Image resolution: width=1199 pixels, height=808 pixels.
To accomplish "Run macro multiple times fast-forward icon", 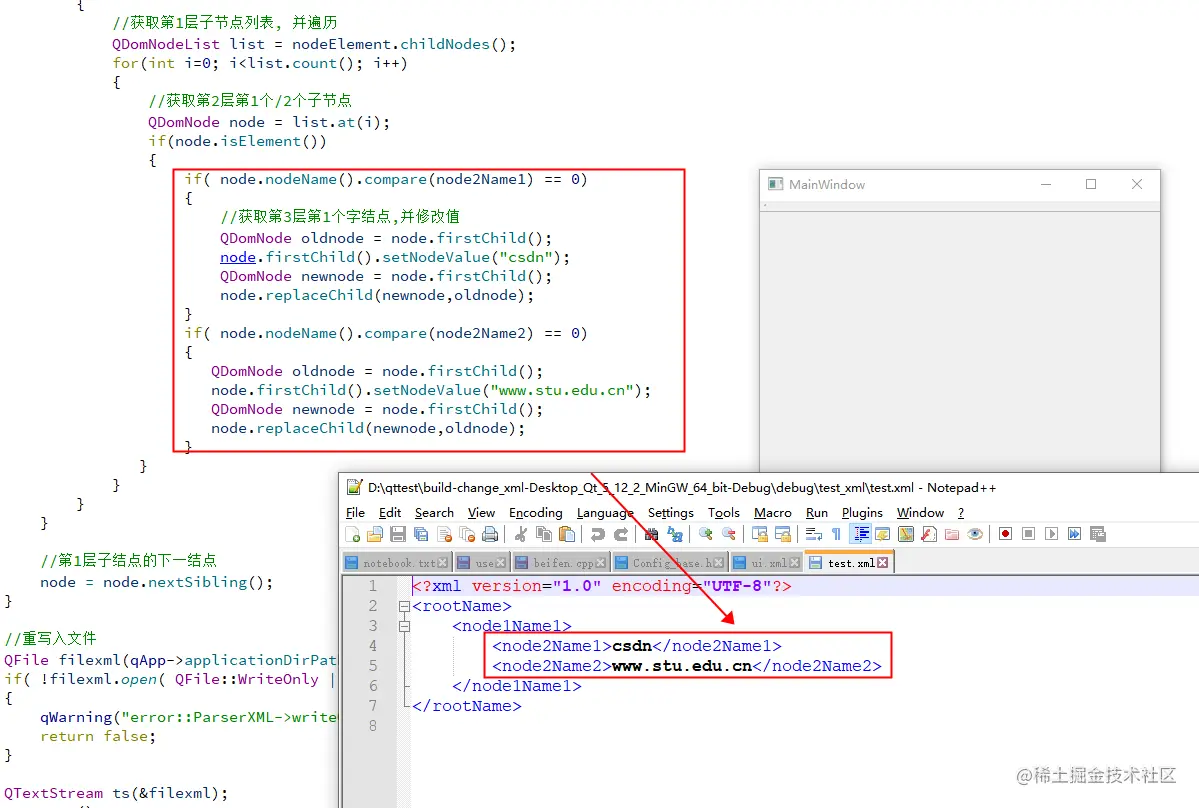I will tap(1074, 534).
